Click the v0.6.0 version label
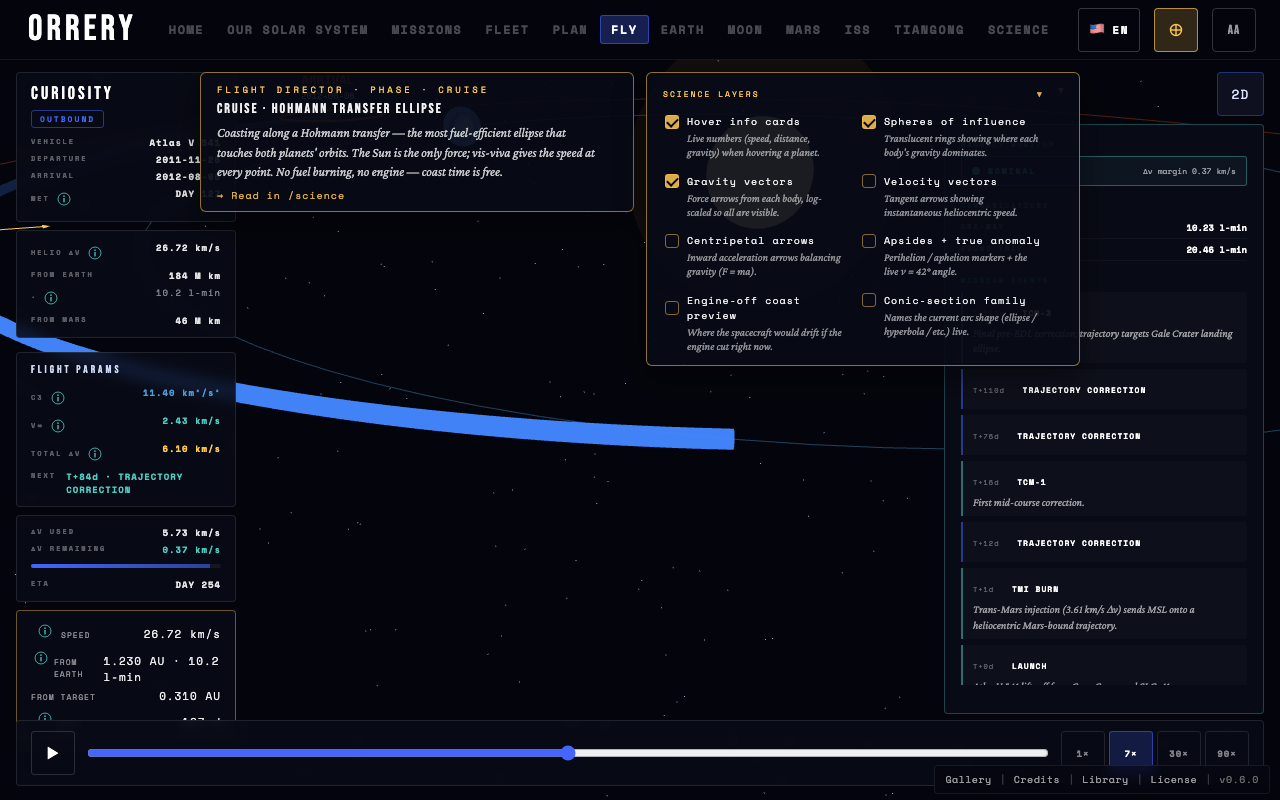Image resolution: width=1280 pixels, height=800 pixels. pos(1238,780)
